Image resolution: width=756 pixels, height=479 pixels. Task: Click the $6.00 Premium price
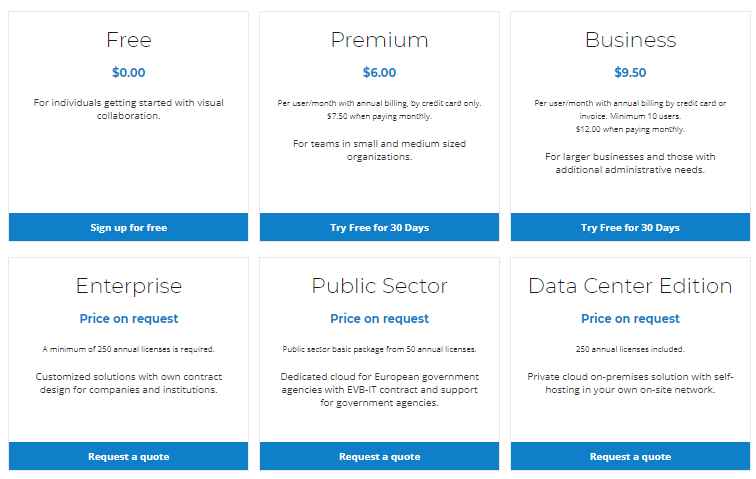tap(379, 72)
